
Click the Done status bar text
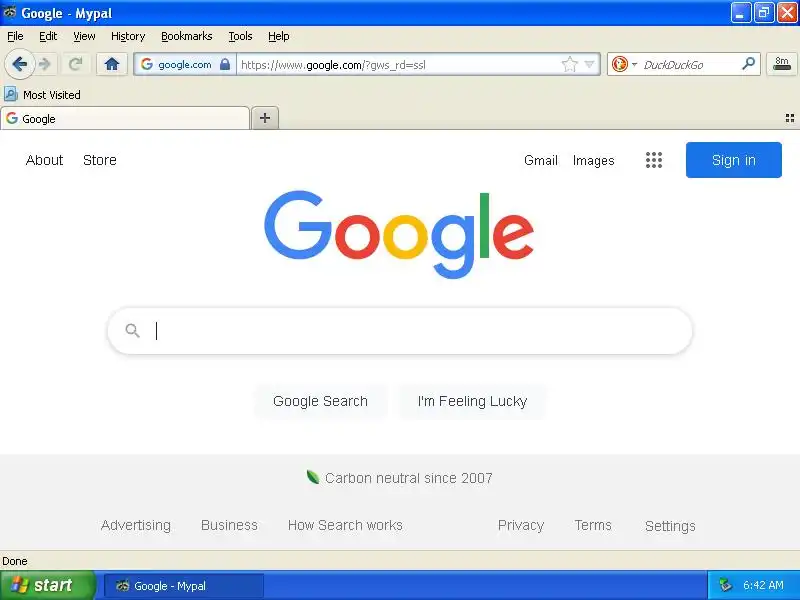pyautogui.click(x=15, y=561)
